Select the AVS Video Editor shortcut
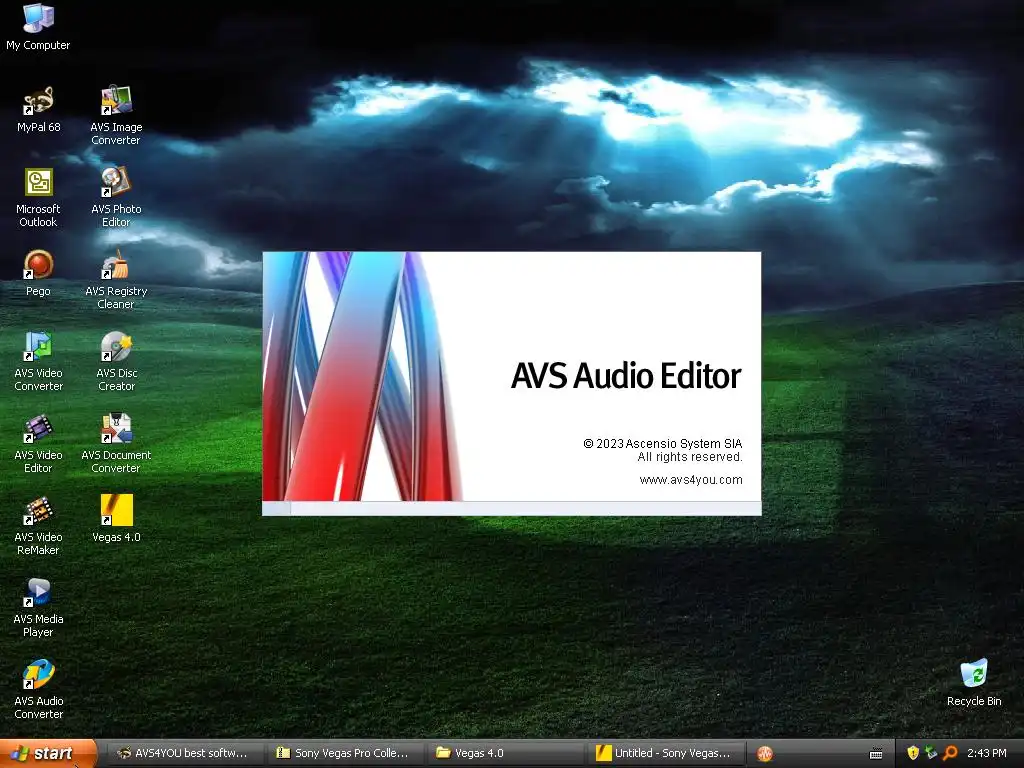This screenshot has height=768, width=1024. (x=38, y=443)
